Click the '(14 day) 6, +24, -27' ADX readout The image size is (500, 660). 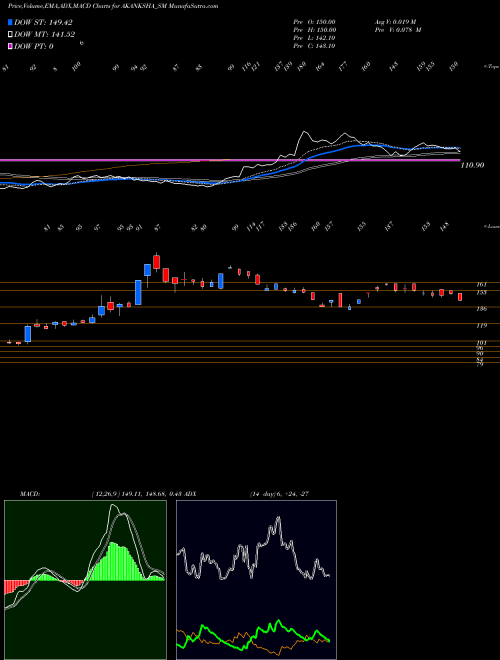coord(279,494)
